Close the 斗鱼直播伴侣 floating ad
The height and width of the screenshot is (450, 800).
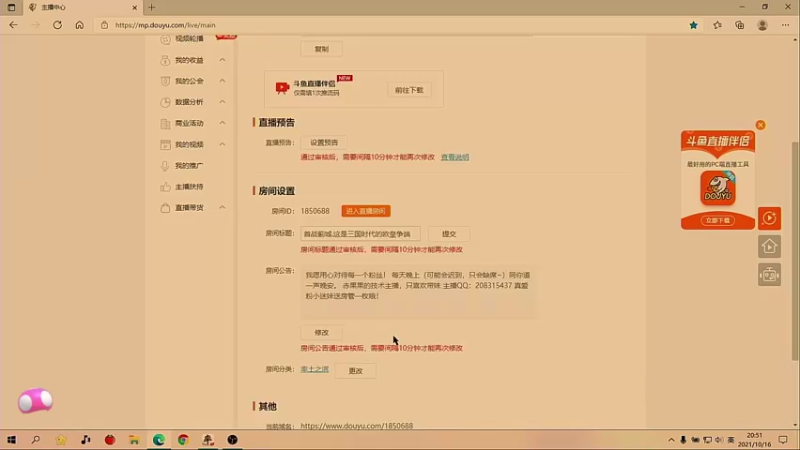[x=760, y=125]
